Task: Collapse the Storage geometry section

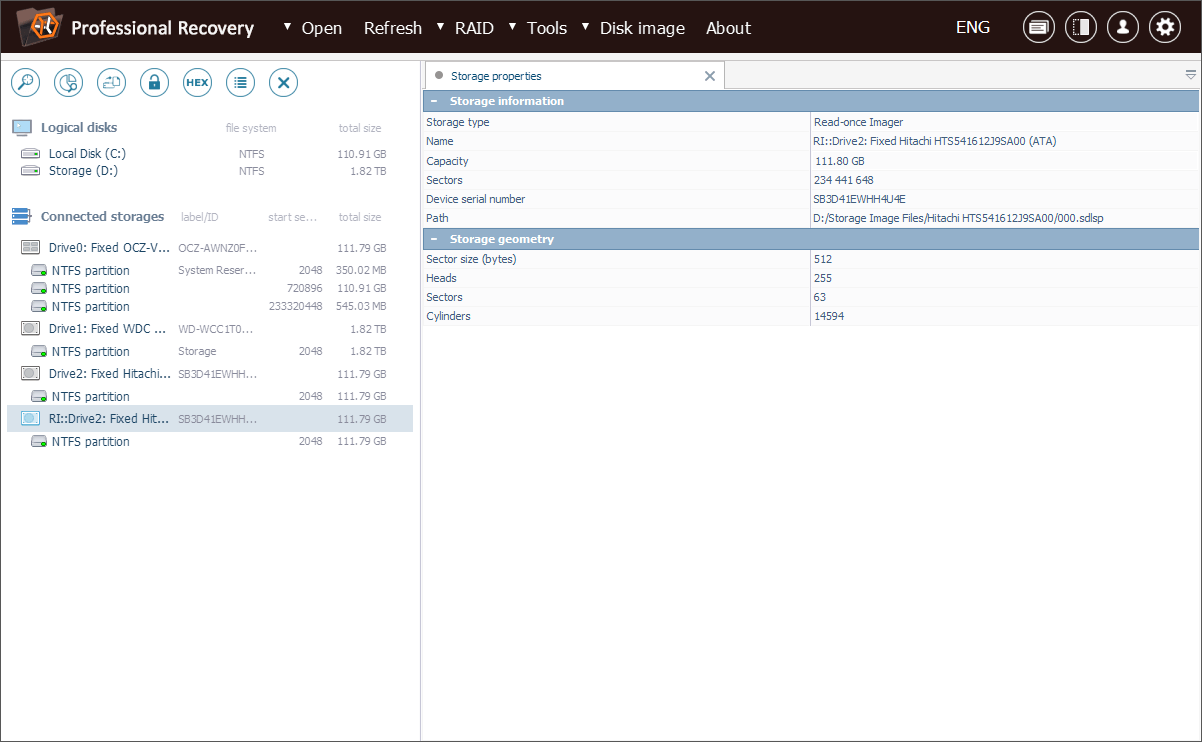Action: tap(434, 239)
